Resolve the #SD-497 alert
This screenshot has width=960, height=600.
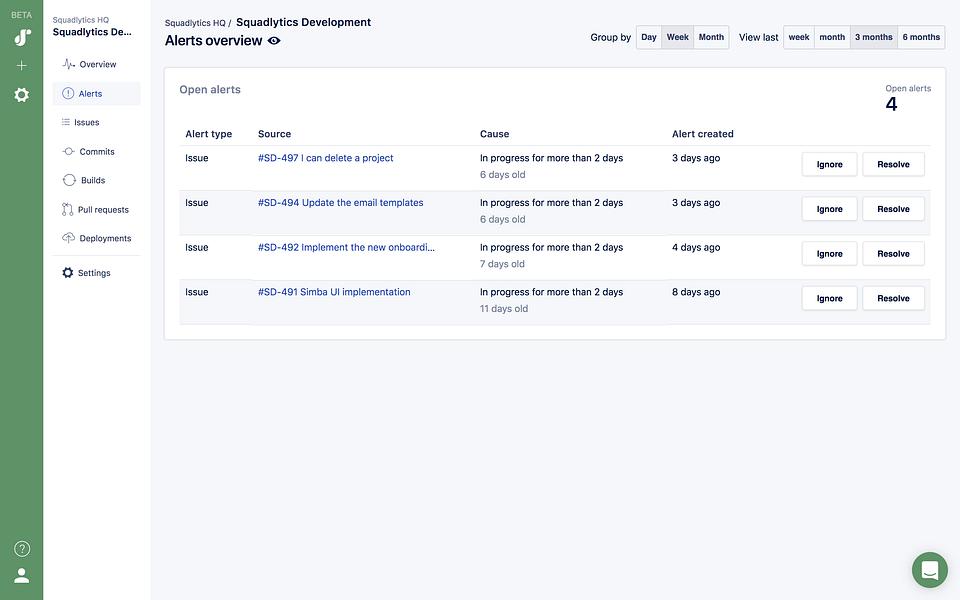(893, 164)
